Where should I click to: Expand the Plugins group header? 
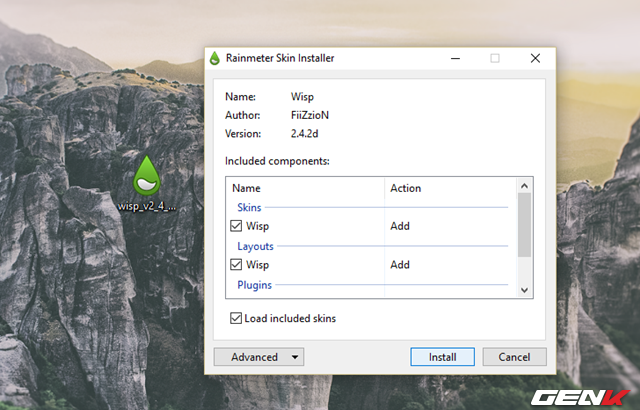(x=254, y=285)
